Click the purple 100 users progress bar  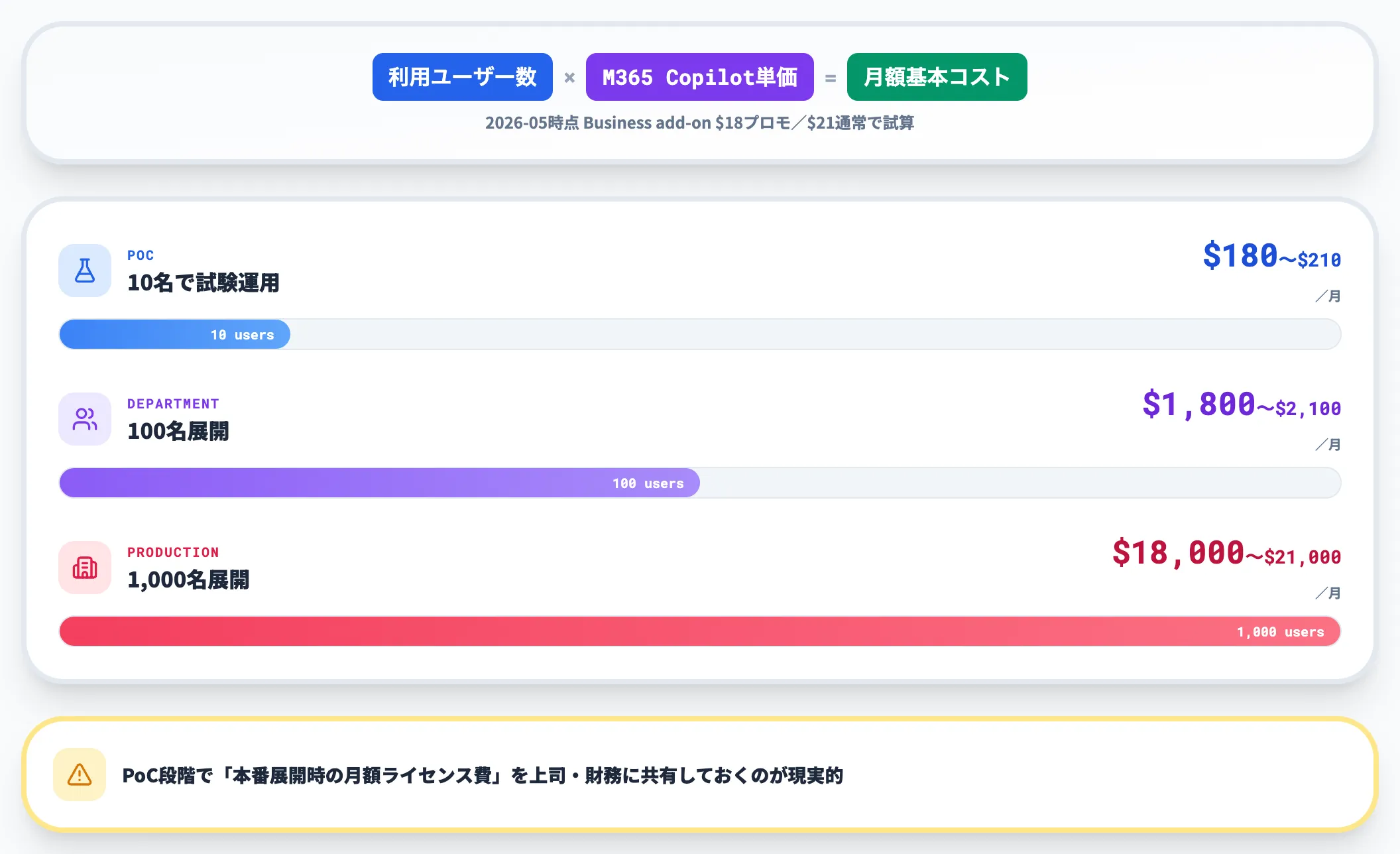click(380, 483)
